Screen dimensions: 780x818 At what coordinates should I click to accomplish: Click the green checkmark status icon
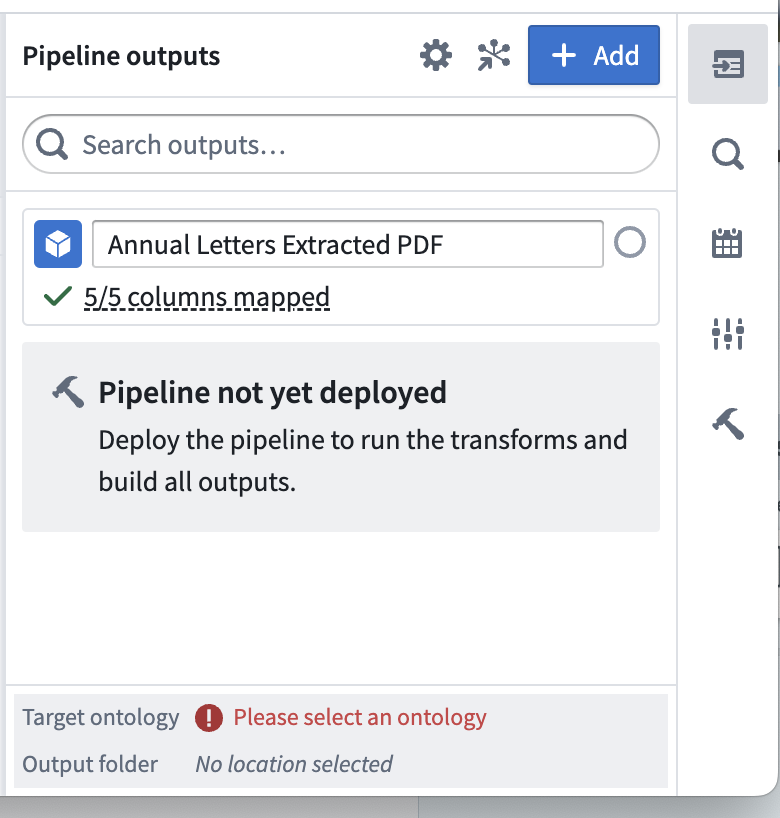coord(57,296)
